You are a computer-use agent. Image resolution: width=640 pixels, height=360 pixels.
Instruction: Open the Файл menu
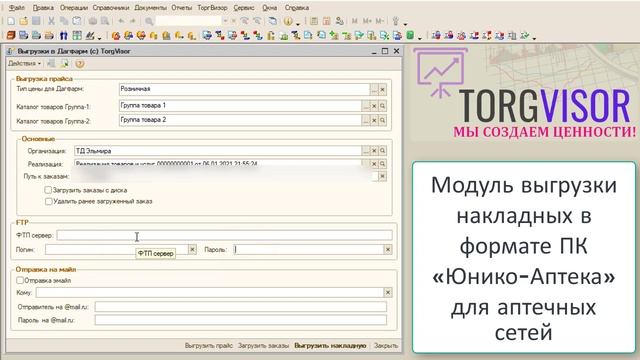click(x=17, y=8)
